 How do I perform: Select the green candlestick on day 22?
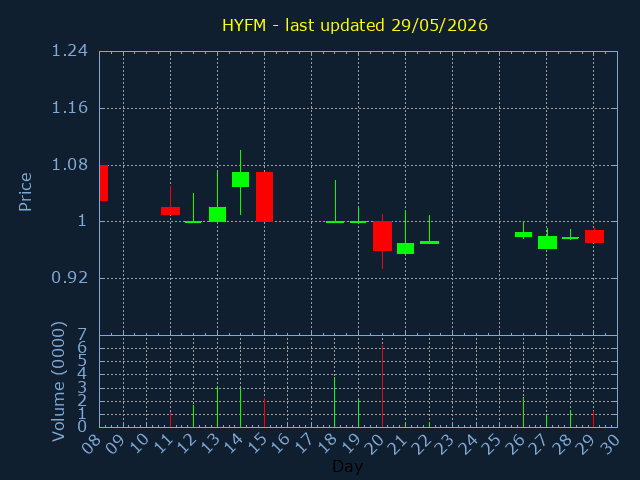click(x=429, y=242)
